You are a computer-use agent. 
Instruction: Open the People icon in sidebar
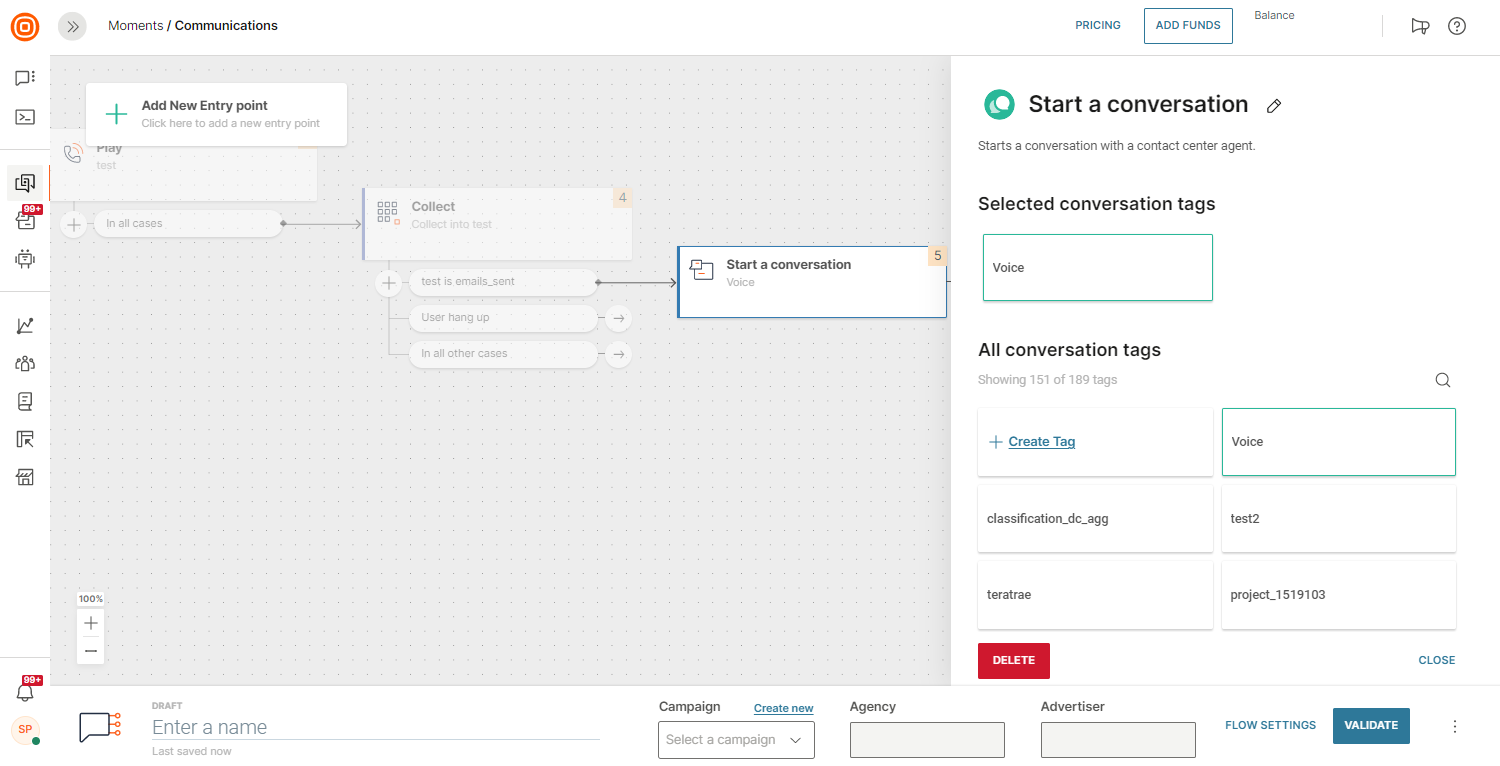(x=25, y=364)
